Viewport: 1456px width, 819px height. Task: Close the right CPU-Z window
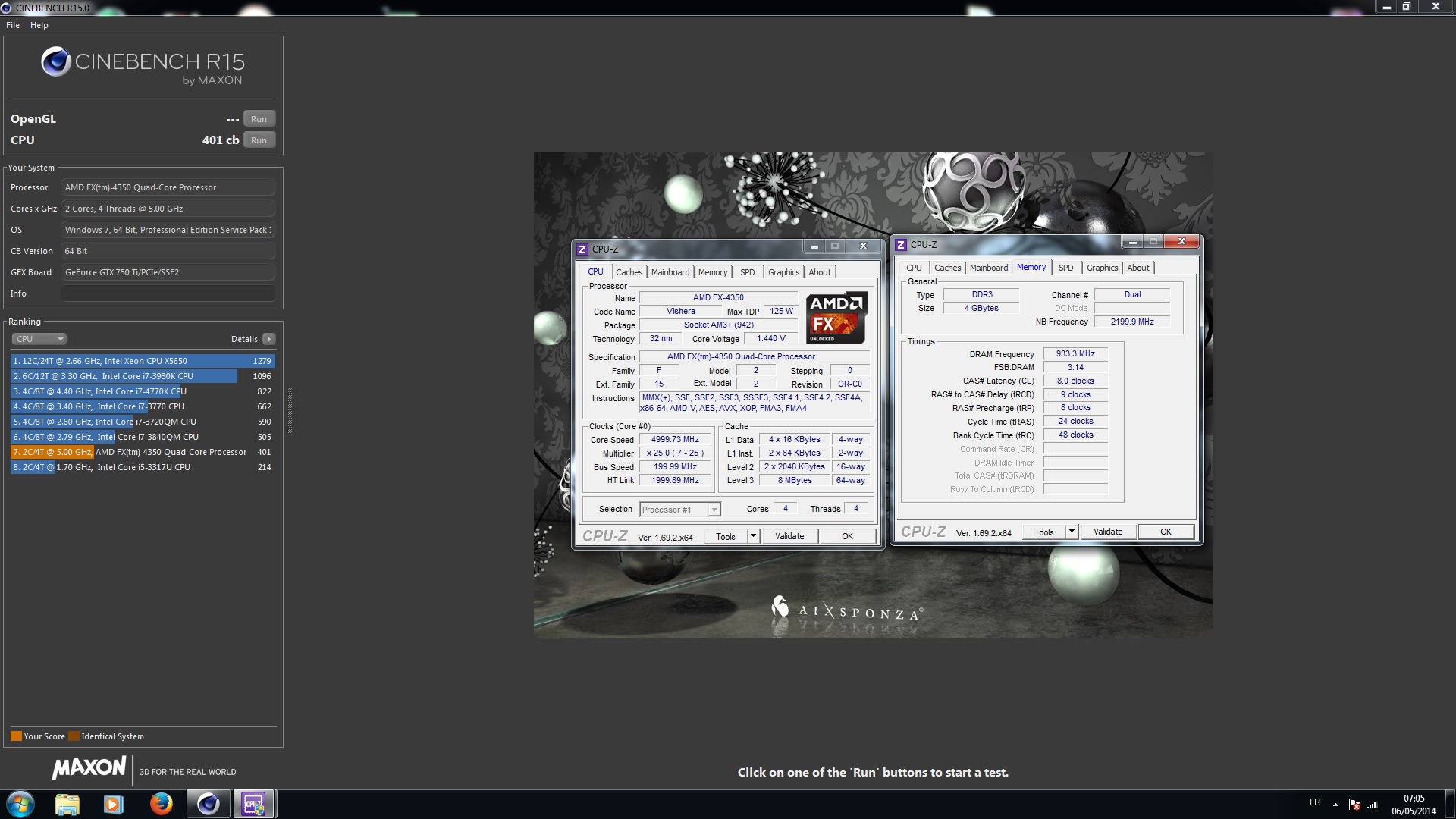[x=1181, y=242]
